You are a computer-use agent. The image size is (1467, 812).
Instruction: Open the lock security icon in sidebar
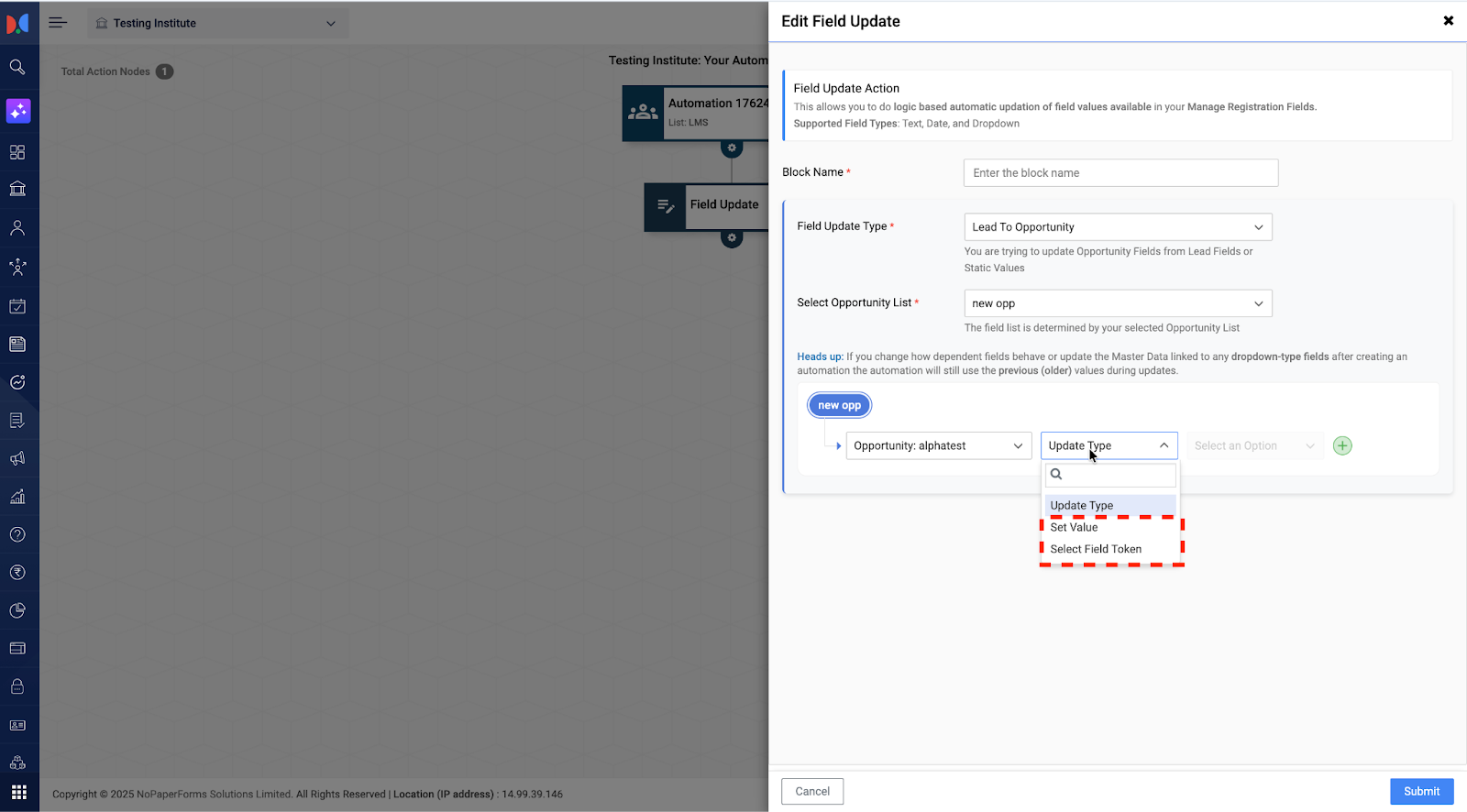pyautogui.click(x=17, y=686)
